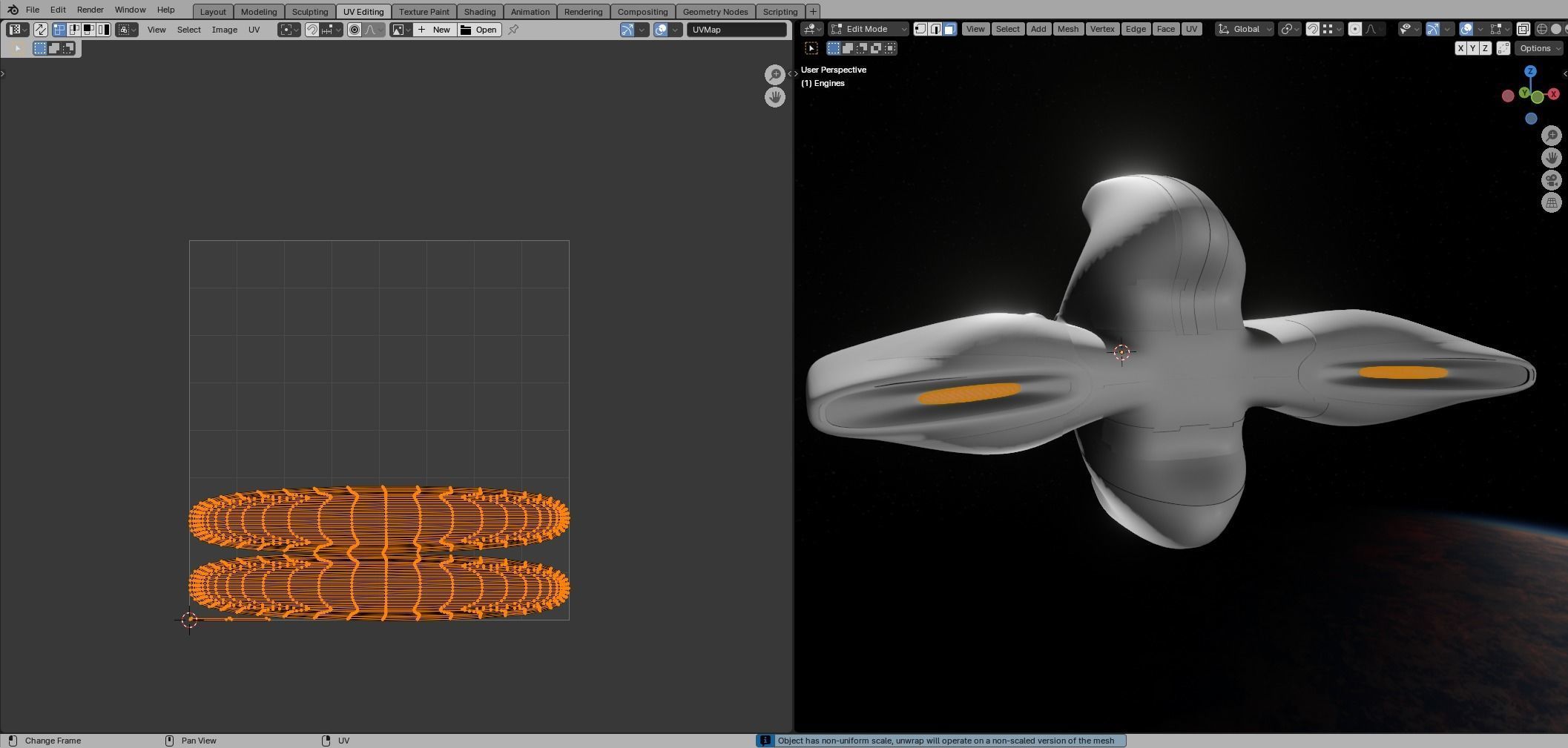This screenshot has height=748, width=1568.
Task: Click the 3D viewport zoom gizmo
Action: point(1552,135)
